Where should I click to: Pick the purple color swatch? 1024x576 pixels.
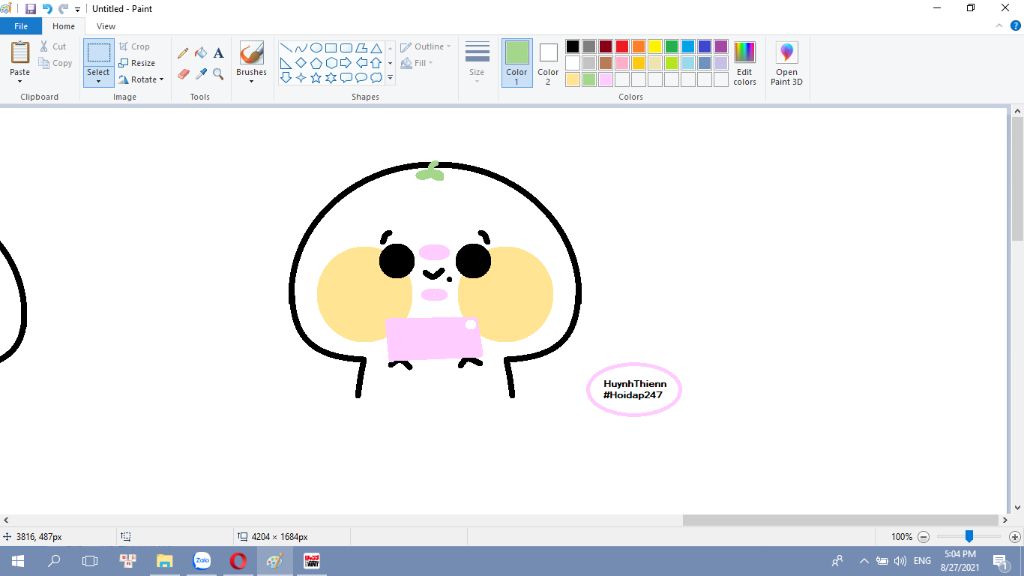click(x=721, y=46)
